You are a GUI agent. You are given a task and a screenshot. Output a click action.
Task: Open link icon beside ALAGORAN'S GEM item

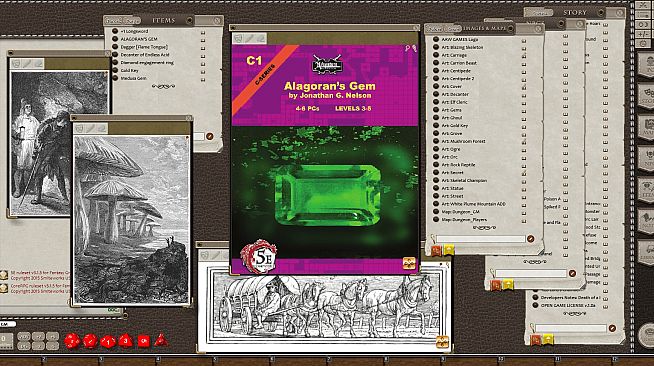(115, 39)
